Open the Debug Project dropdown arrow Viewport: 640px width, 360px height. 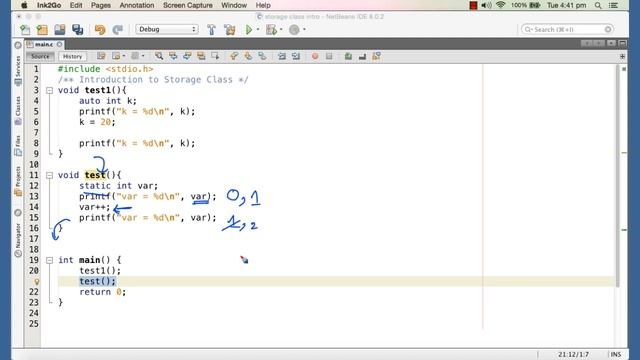click(281, 29)
